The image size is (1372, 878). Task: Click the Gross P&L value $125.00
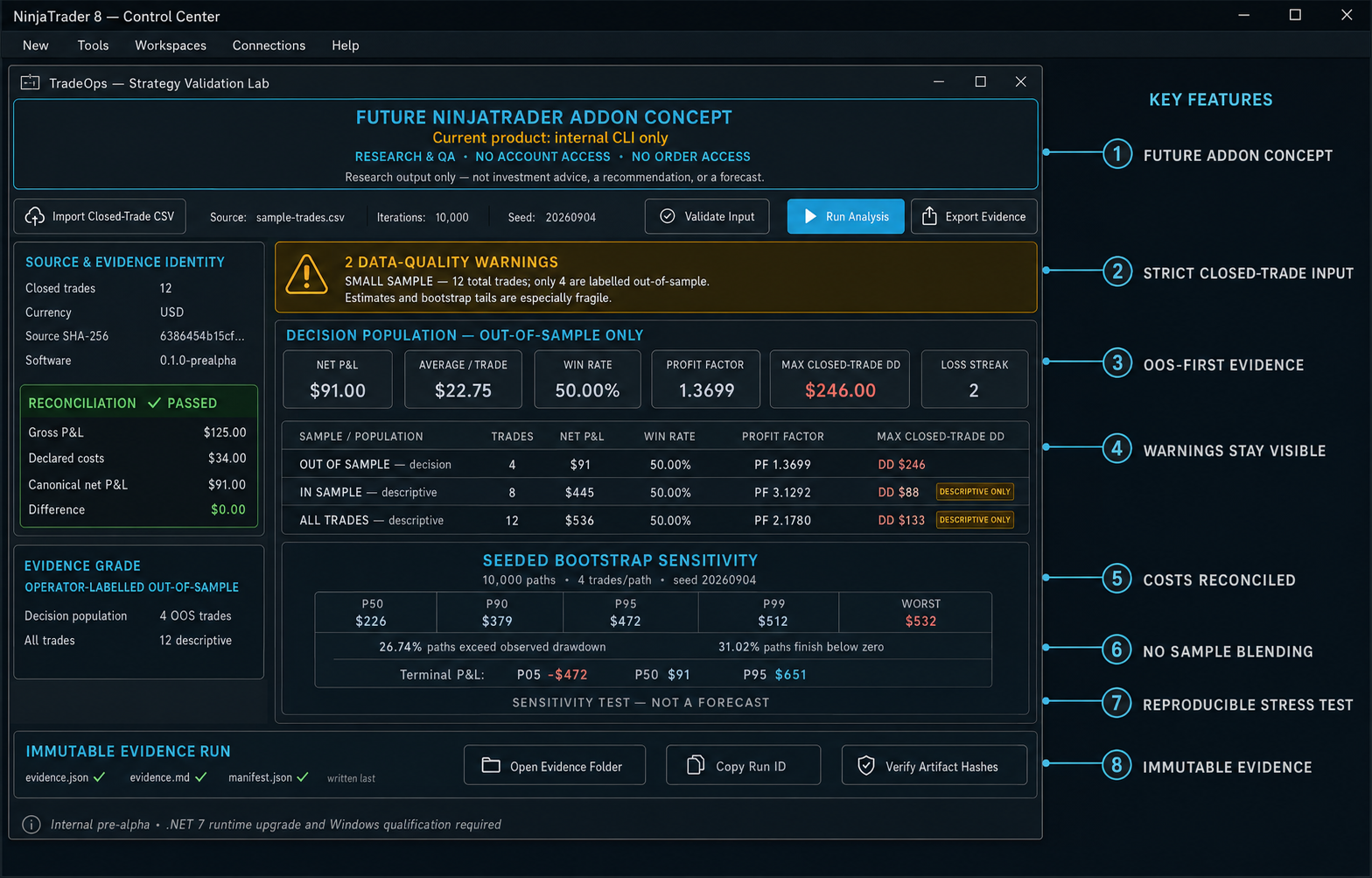coord(225,432)
